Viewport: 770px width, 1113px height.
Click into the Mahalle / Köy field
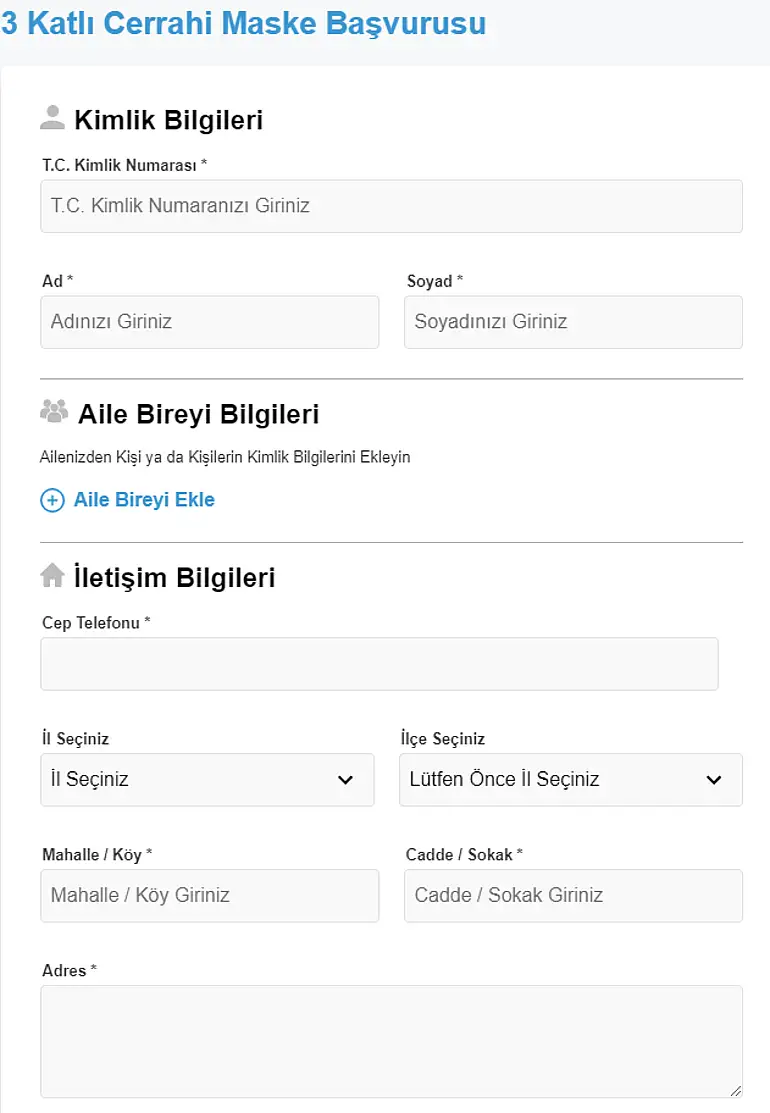point(210,896)
